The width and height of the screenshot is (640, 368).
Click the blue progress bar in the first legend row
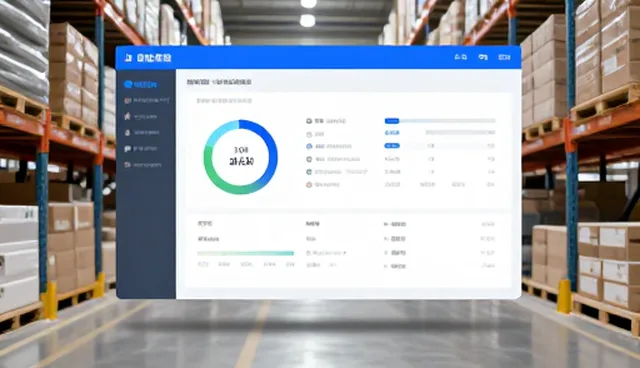392,121
